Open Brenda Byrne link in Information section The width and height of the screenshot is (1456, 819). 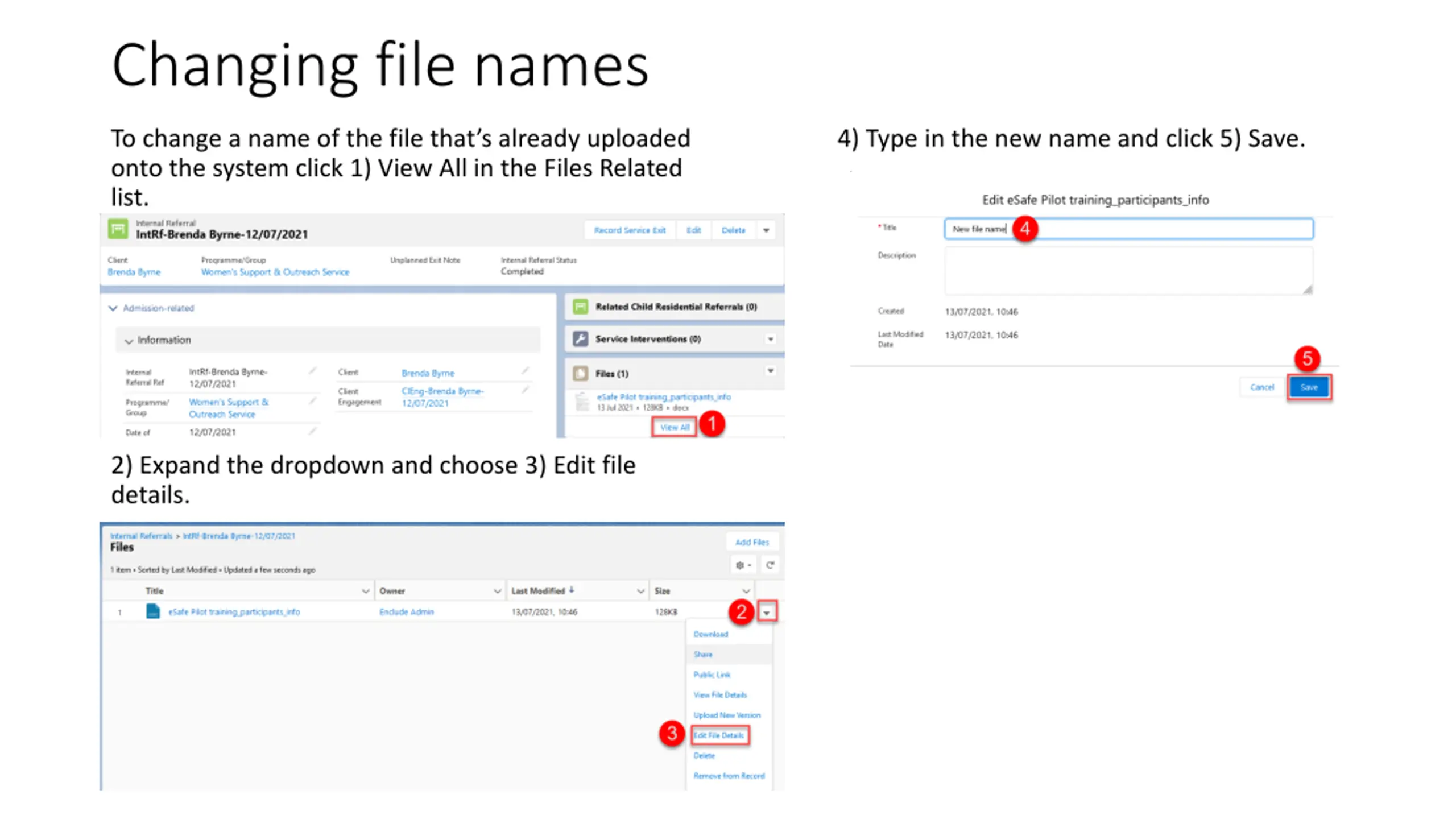[x=428, y=373]
